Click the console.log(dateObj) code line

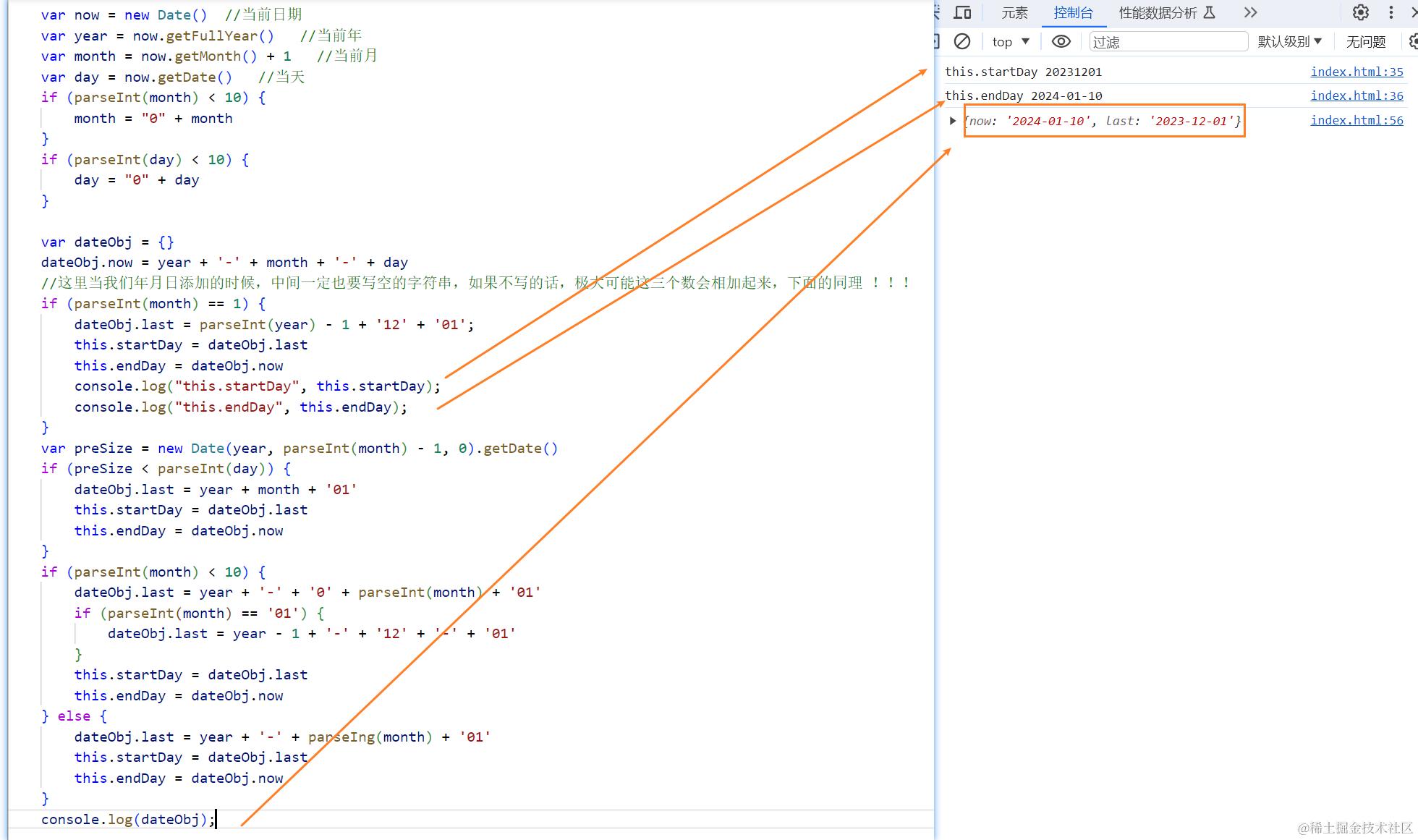128,819
